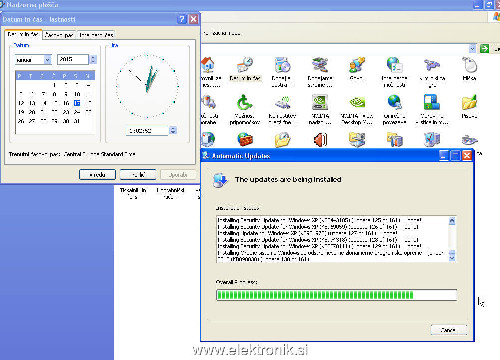The width and height of the screenshot is (500, 360).
Task: Click the Automatic Updates title bar icon
Action: click(x=206, y=155)
